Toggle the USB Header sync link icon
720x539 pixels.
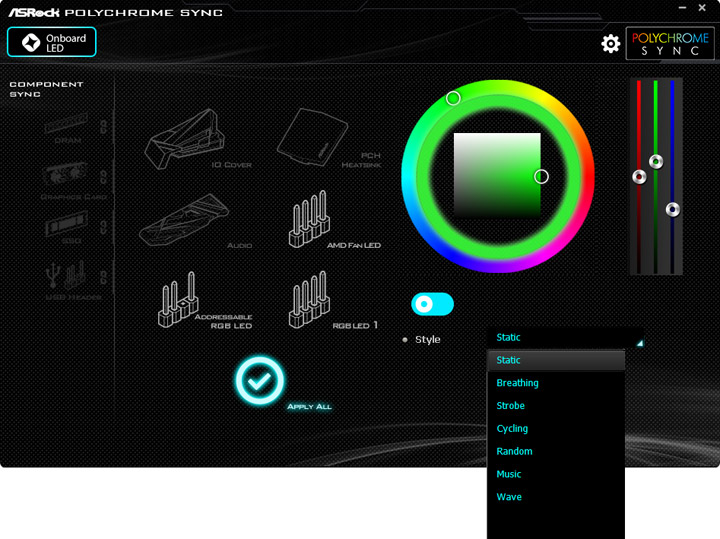104,277
